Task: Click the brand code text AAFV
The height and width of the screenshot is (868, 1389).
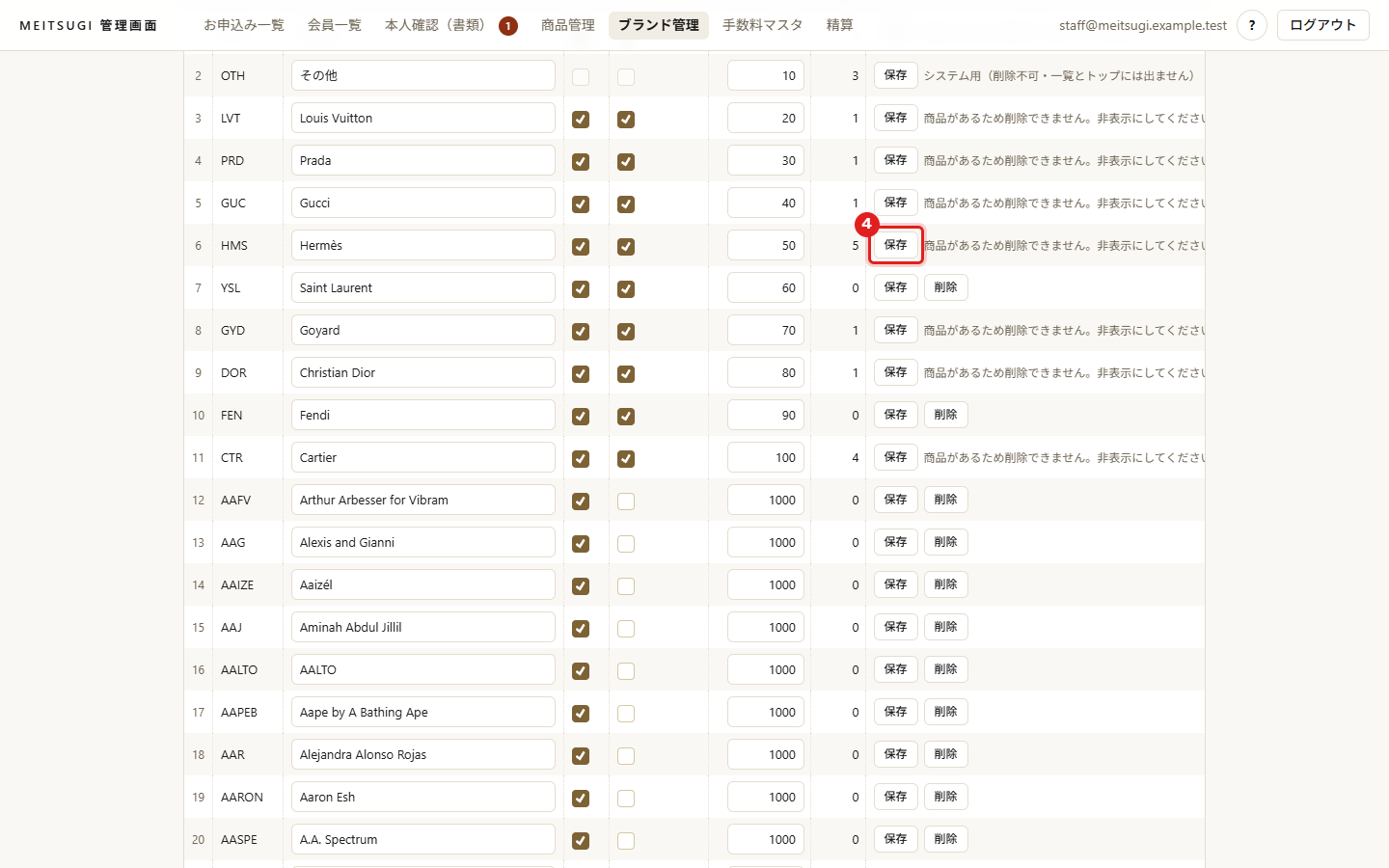Action: pyautogui.click(x=235, y=500)
